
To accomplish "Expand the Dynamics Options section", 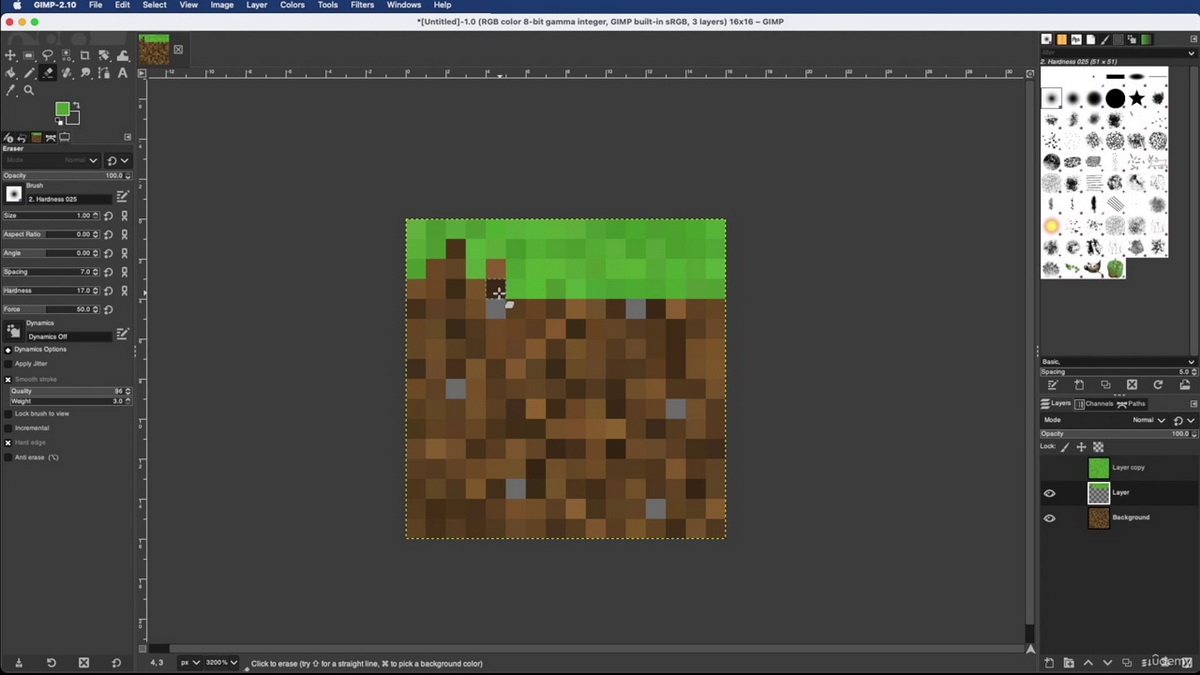I will (8, 350).
